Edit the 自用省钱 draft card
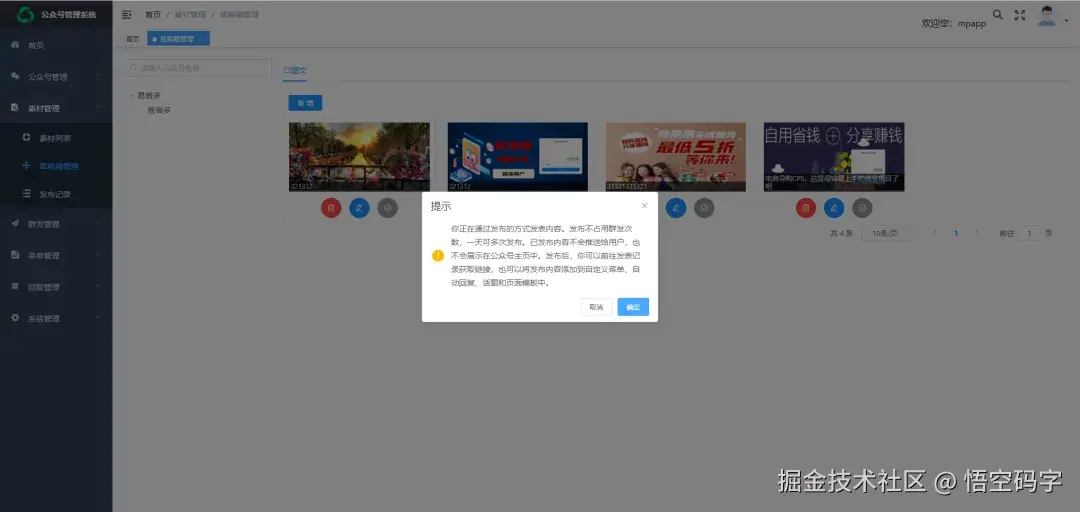 pyautogui.click(x=834, y=207)
